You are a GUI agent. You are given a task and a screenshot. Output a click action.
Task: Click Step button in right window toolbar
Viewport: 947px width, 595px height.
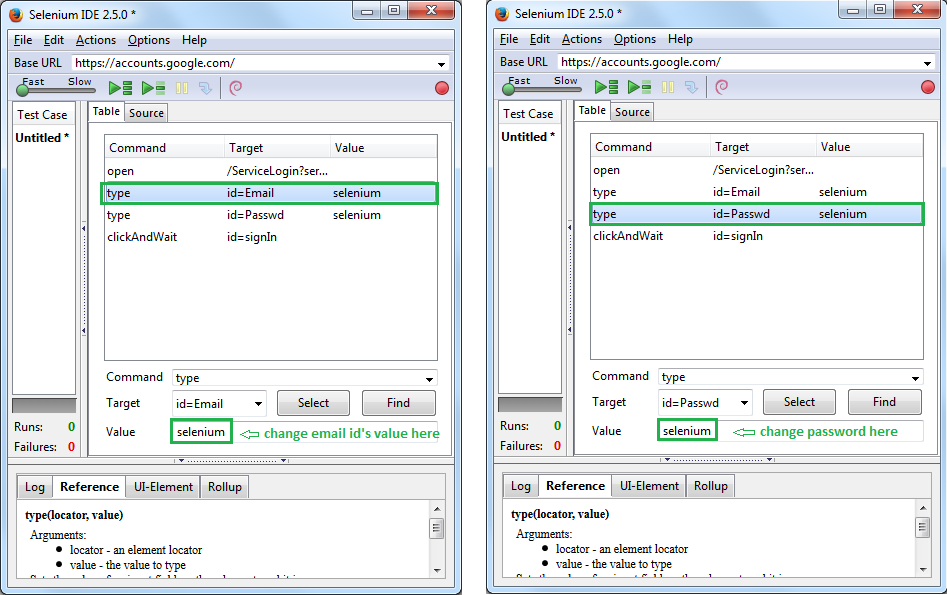(x=692, y=87)
